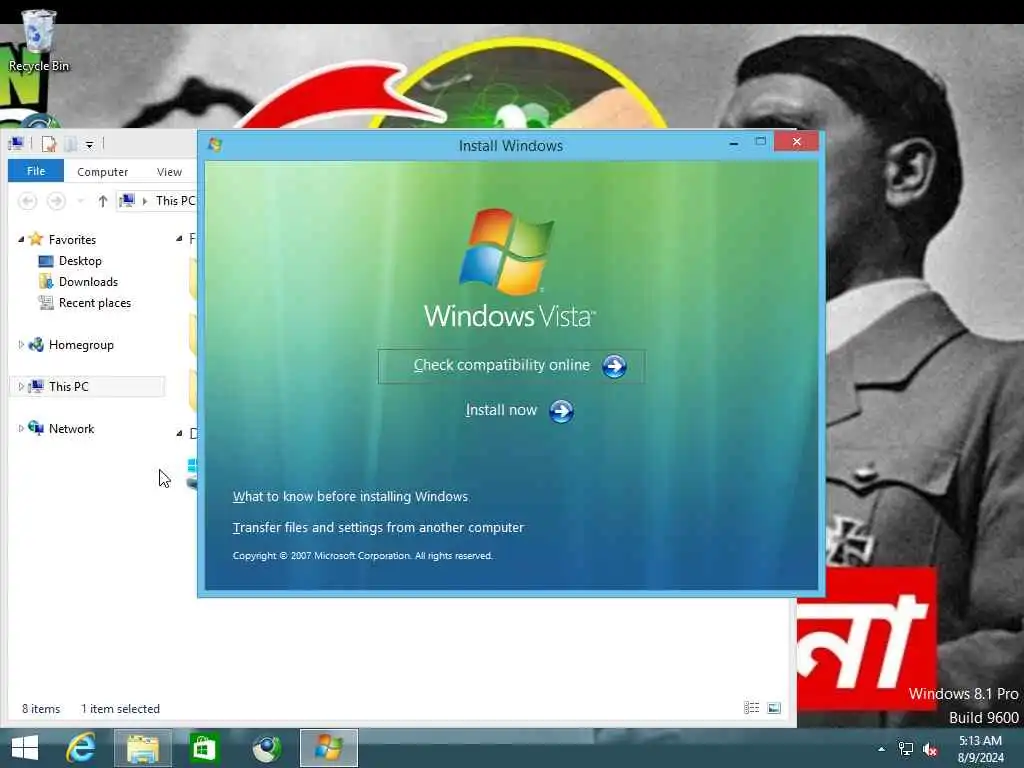Launch Internet Explorer from taskbar
This screenshot has width=1024, height=768.
[81, 748]
